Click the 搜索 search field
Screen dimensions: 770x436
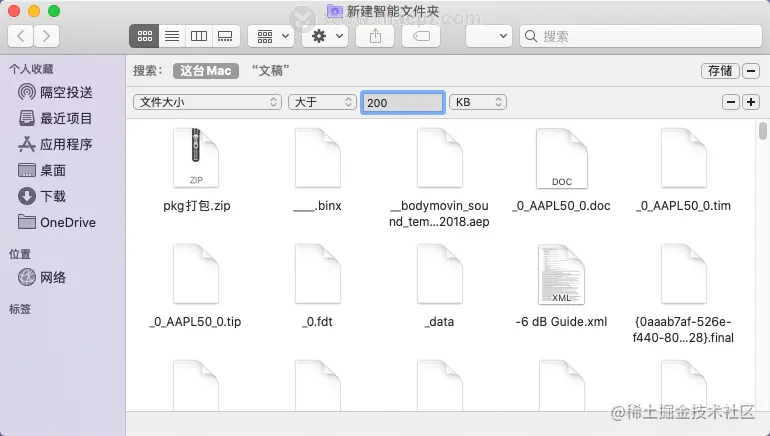pos(640,36)
